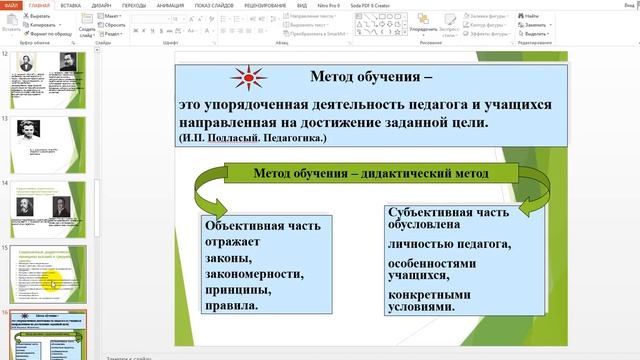
Task: Toggle bold Ж formatting
Action: pos(136,31)
